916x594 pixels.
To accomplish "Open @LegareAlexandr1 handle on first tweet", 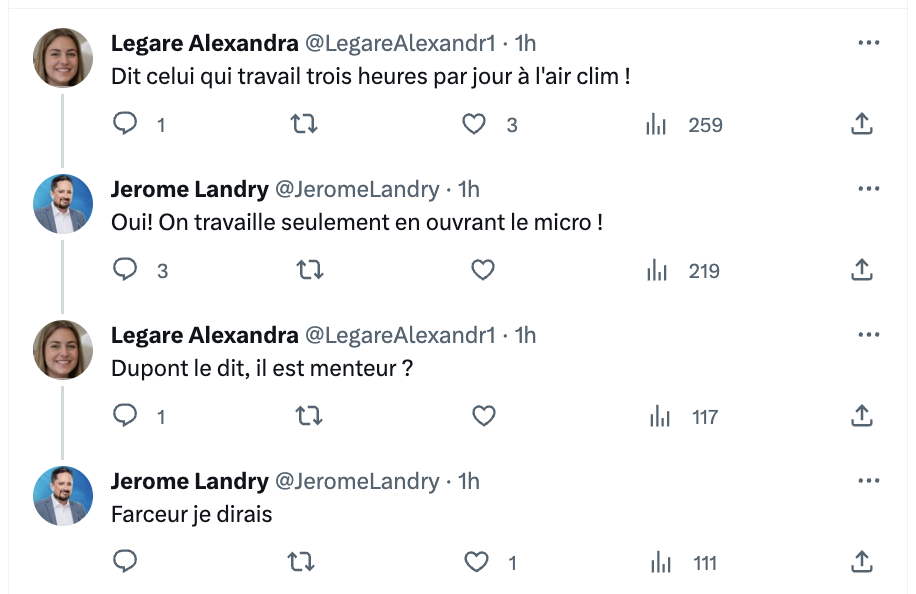I will click(x=400, y=43).
